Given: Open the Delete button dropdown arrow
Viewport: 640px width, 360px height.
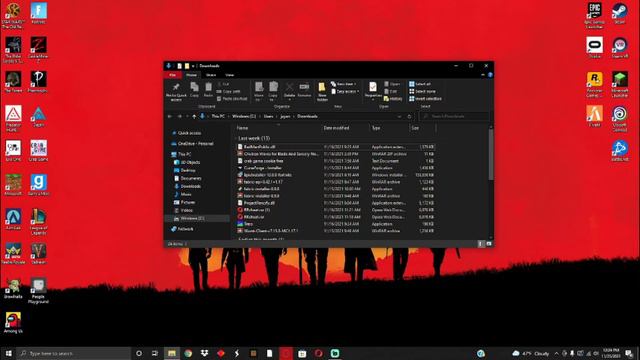Looking at the screenshot, I should pos(289,99).
